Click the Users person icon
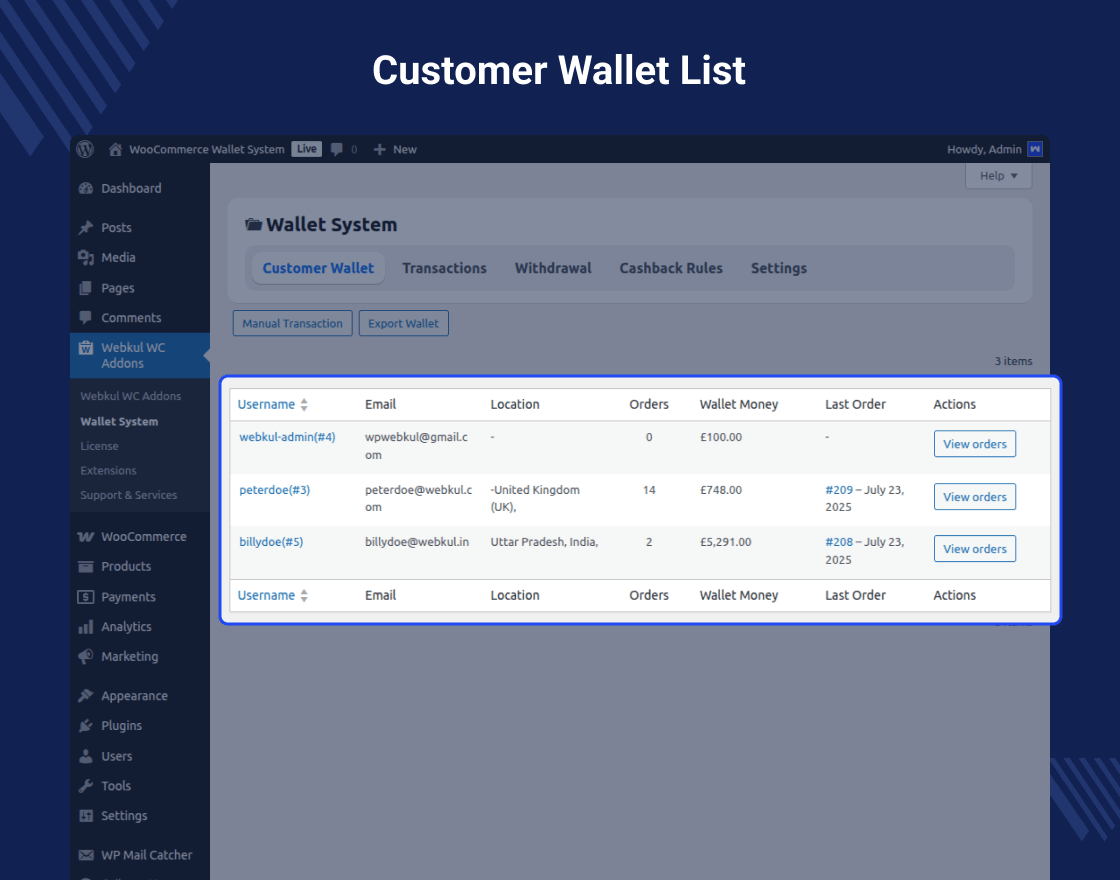1120x880 pixels. click(x=86, y=756)
